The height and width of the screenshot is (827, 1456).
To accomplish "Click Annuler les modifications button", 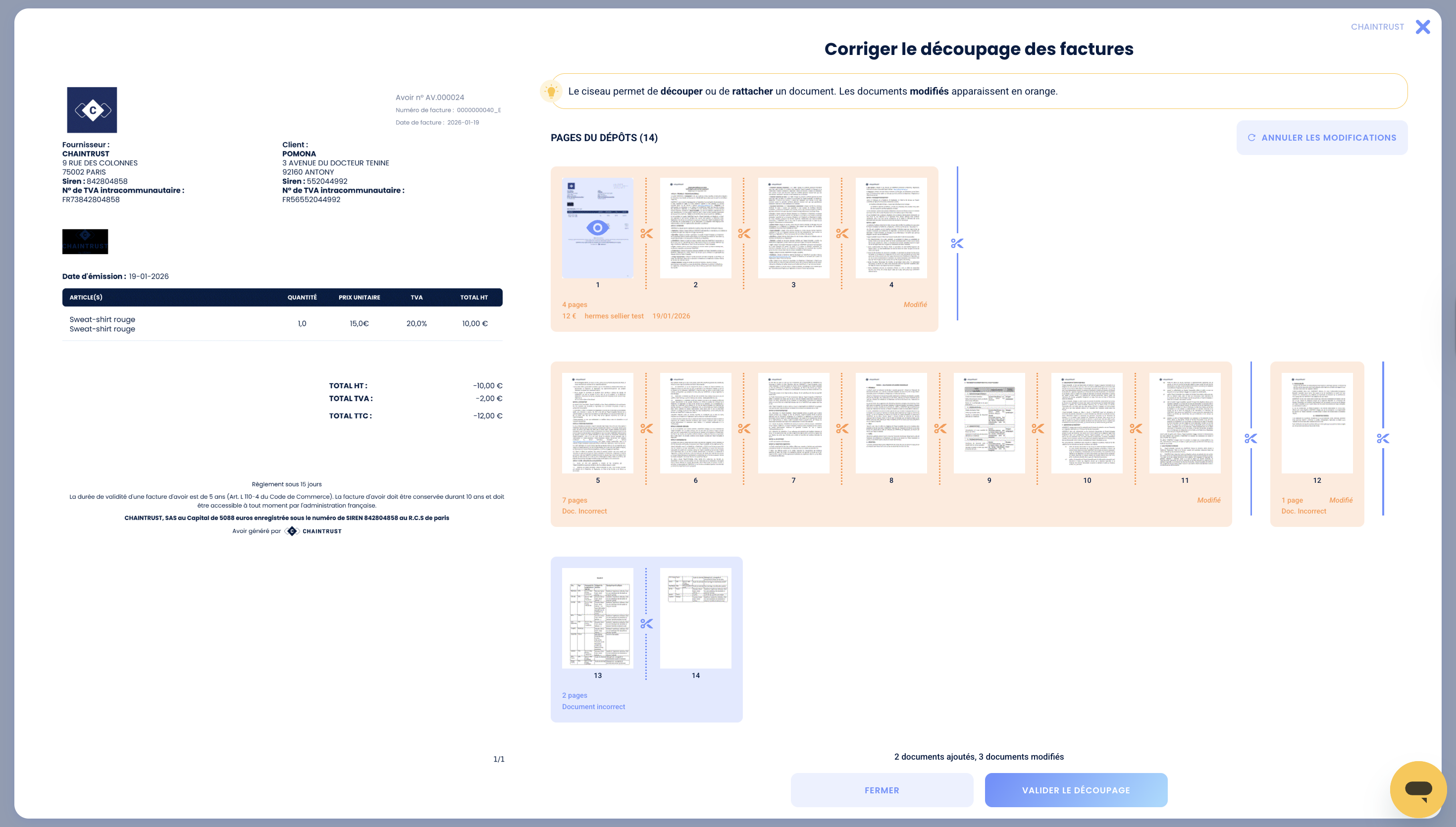I will 1322,138.
